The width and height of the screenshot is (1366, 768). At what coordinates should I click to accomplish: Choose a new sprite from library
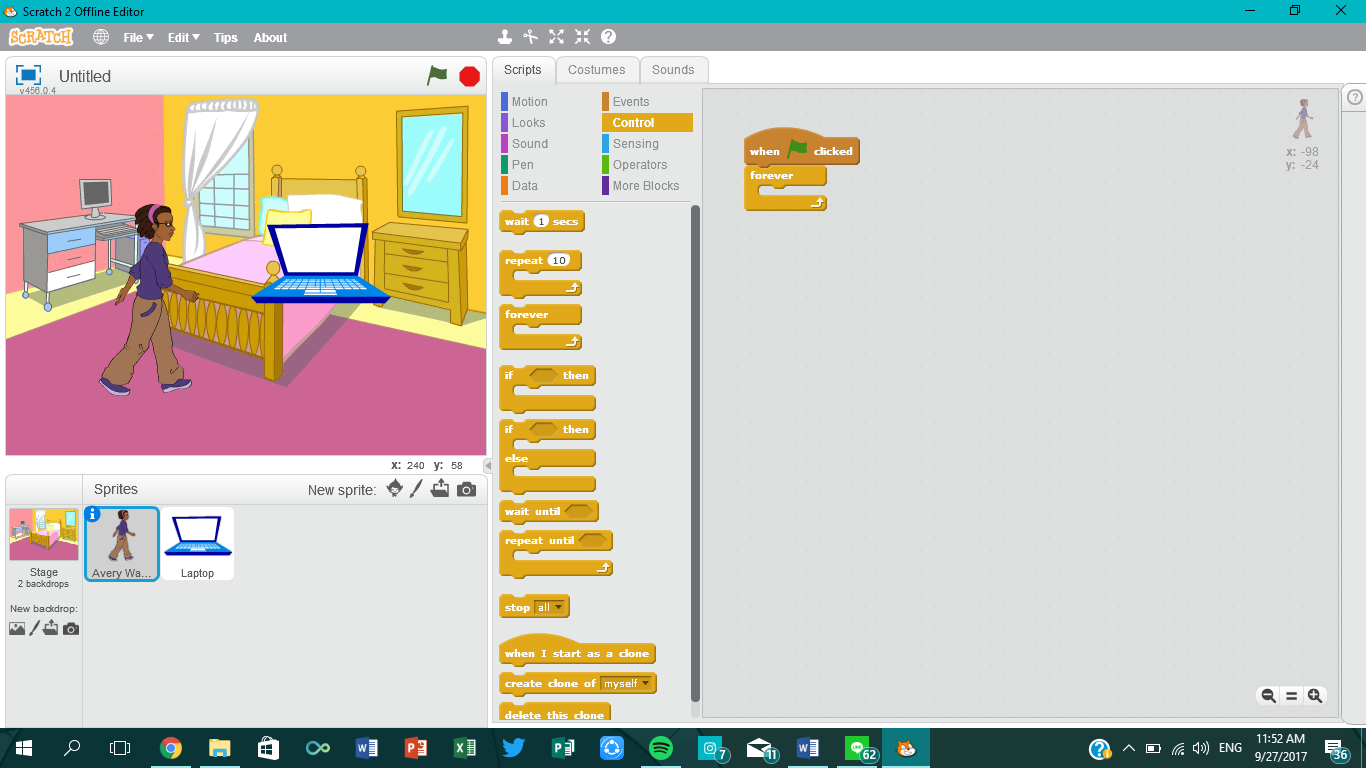click(x=394, y=489)
